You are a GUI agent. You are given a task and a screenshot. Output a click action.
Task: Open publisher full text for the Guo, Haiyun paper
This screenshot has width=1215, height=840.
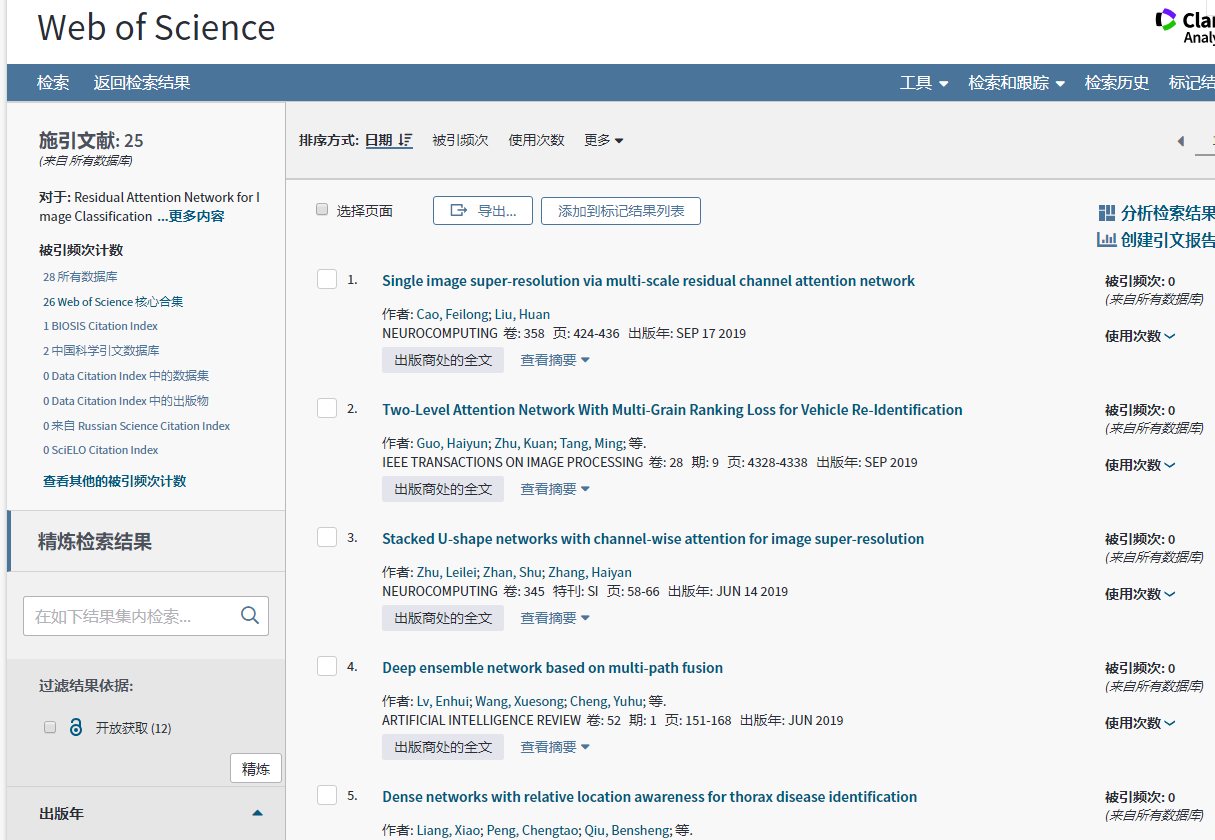pos(443,489)
